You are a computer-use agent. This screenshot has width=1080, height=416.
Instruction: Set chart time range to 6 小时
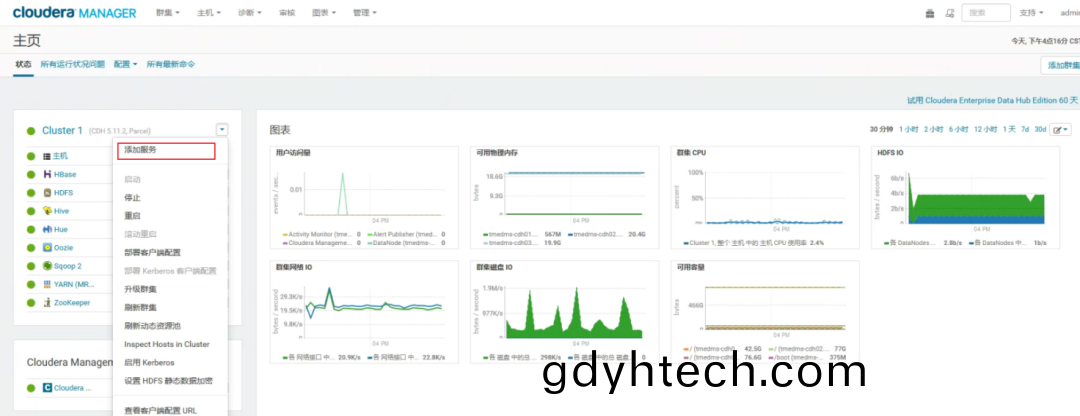(x=958, y=129)
